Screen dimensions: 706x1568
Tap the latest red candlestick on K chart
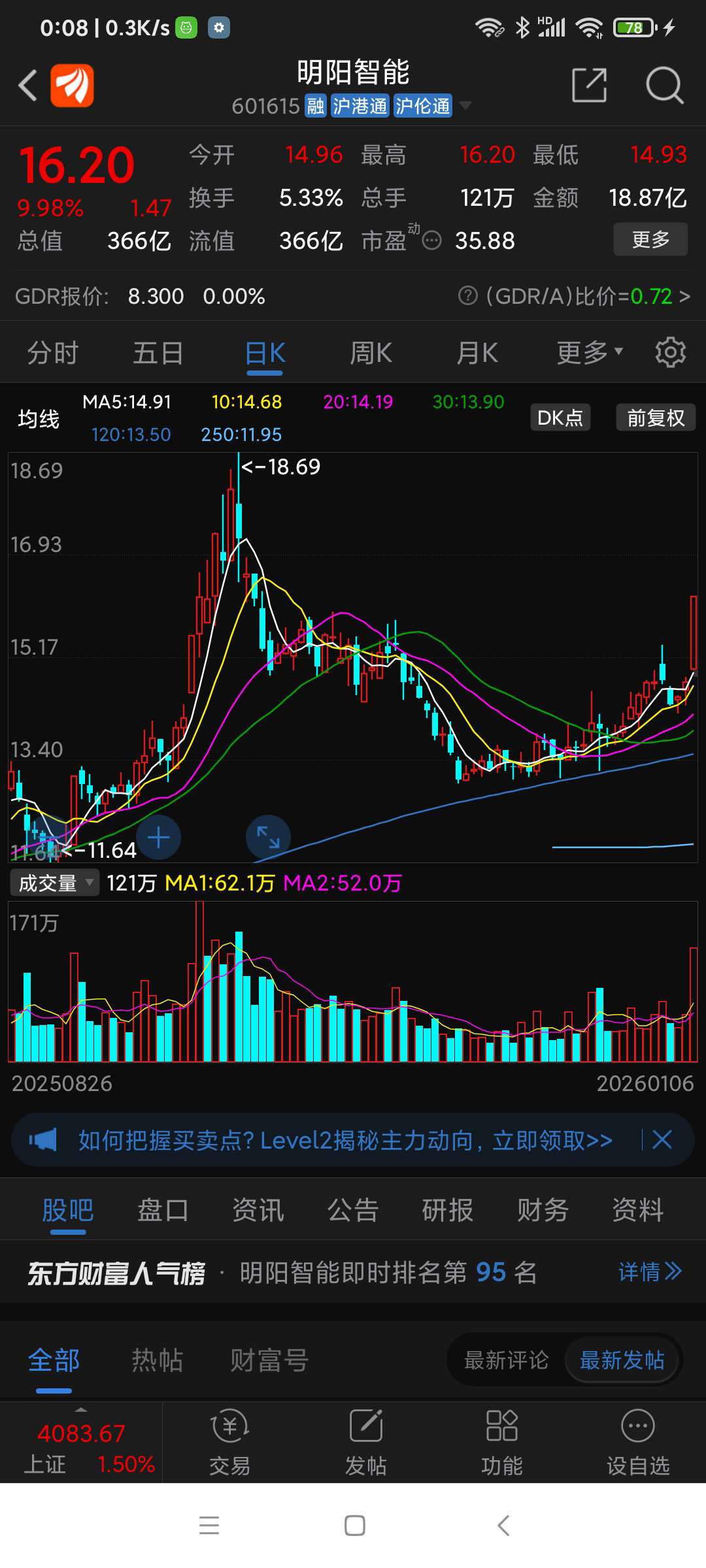coord(693,632)
